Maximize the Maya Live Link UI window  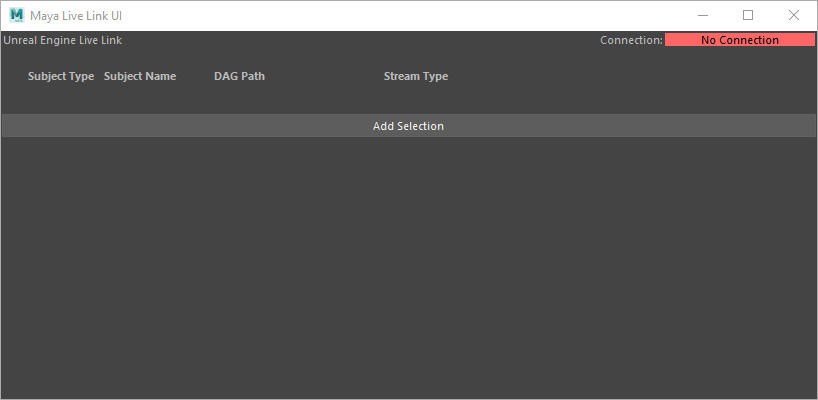(748, 15)
